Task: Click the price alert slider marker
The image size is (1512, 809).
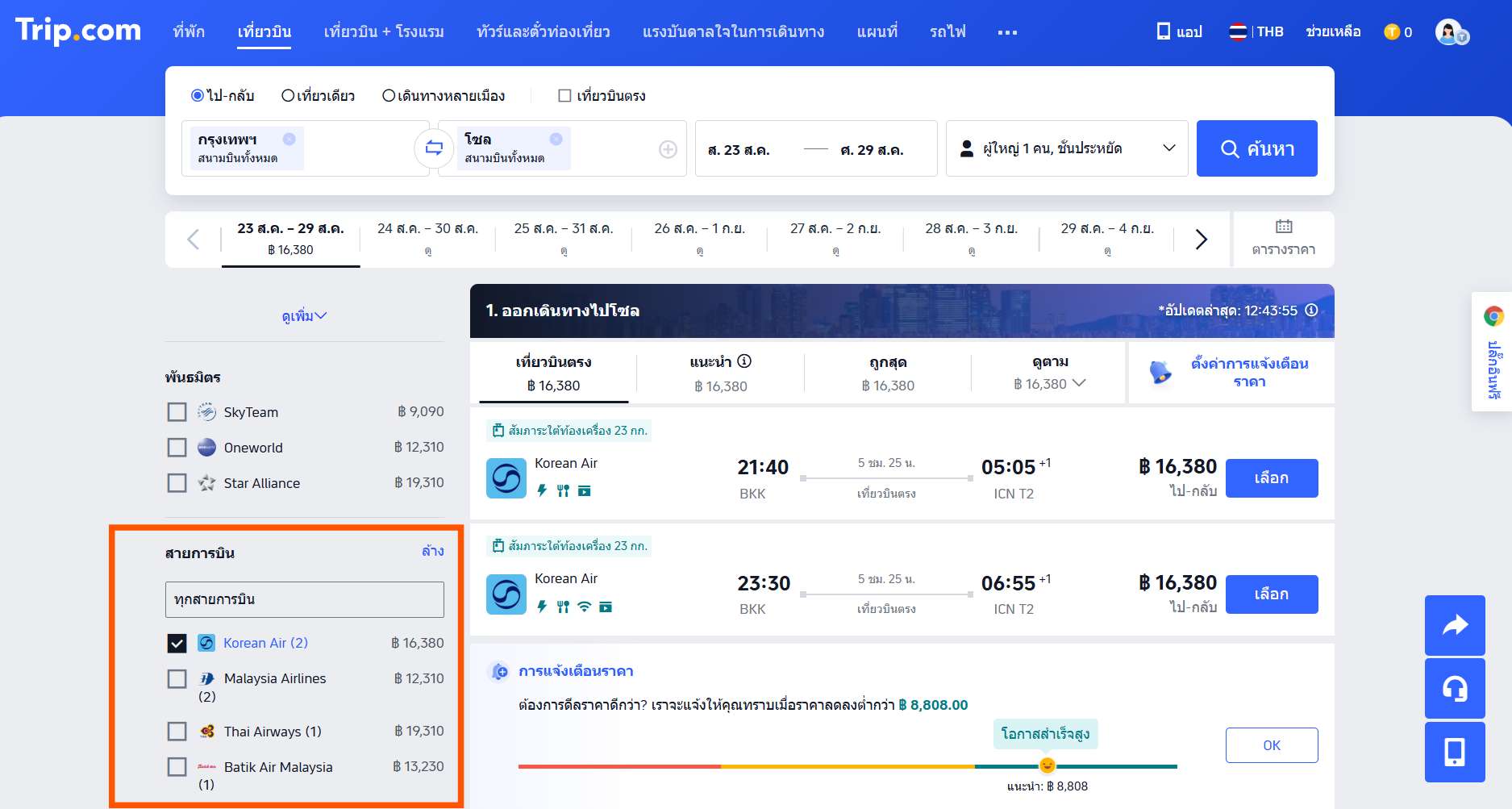Action: pos(1047,765)
